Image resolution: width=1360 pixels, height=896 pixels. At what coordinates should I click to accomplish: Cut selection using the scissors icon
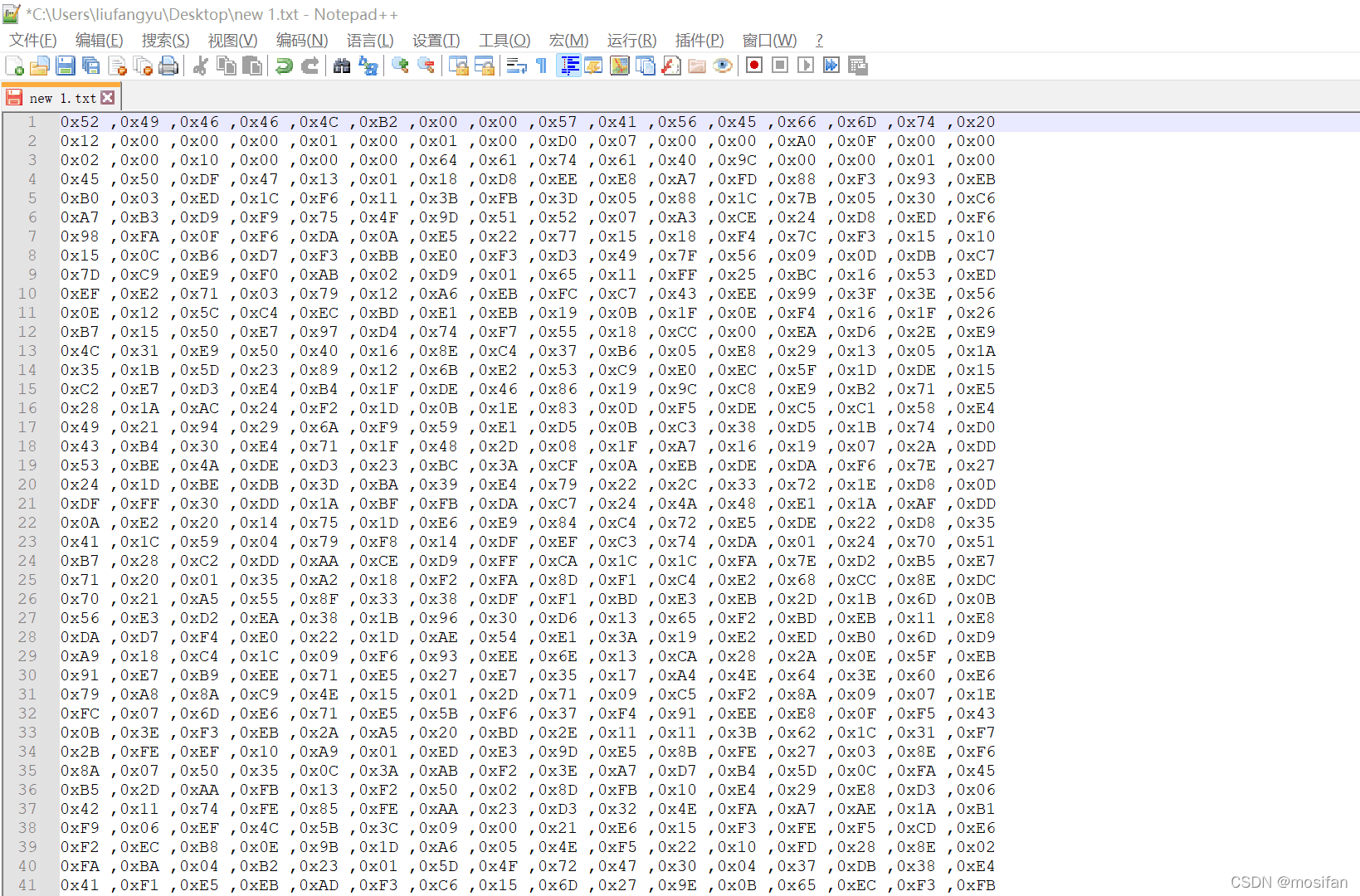(x=200, y=66)
